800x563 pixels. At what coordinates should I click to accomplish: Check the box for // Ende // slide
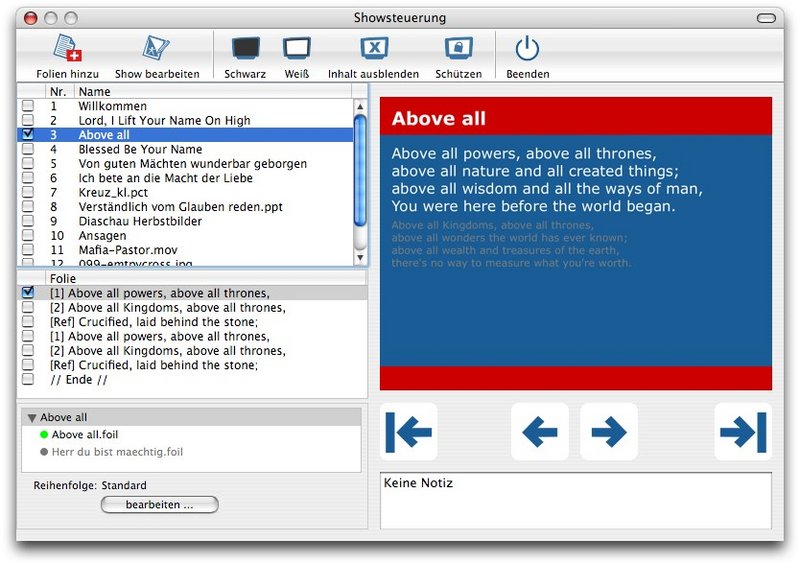[x=28, y=379]
